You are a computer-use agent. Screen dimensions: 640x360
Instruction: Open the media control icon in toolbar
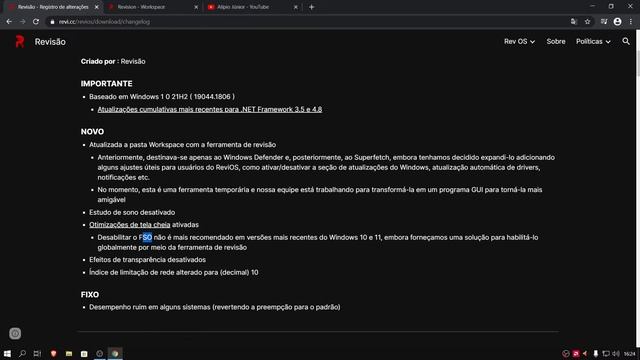tap(604, 22)
